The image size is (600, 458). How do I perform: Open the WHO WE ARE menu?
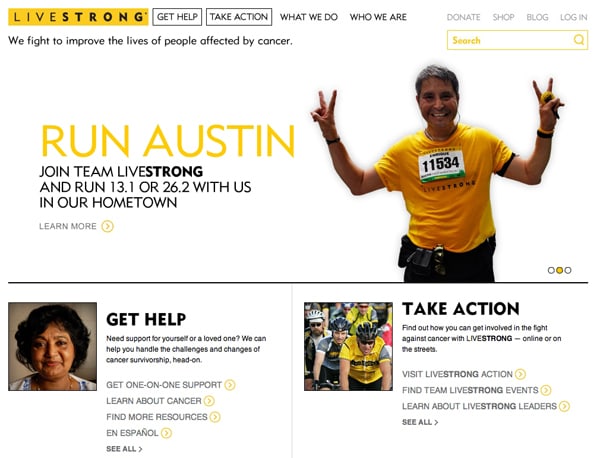(378, 17)
